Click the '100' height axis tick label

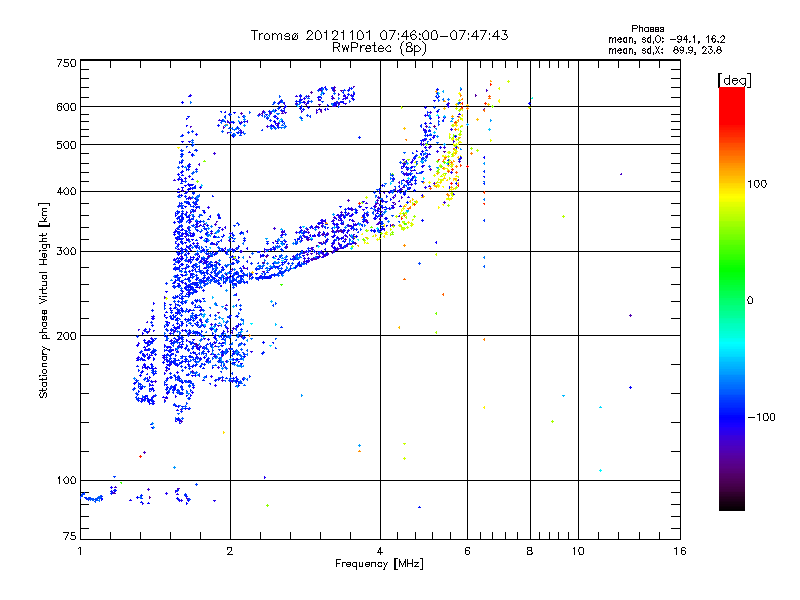click(66, 481)
